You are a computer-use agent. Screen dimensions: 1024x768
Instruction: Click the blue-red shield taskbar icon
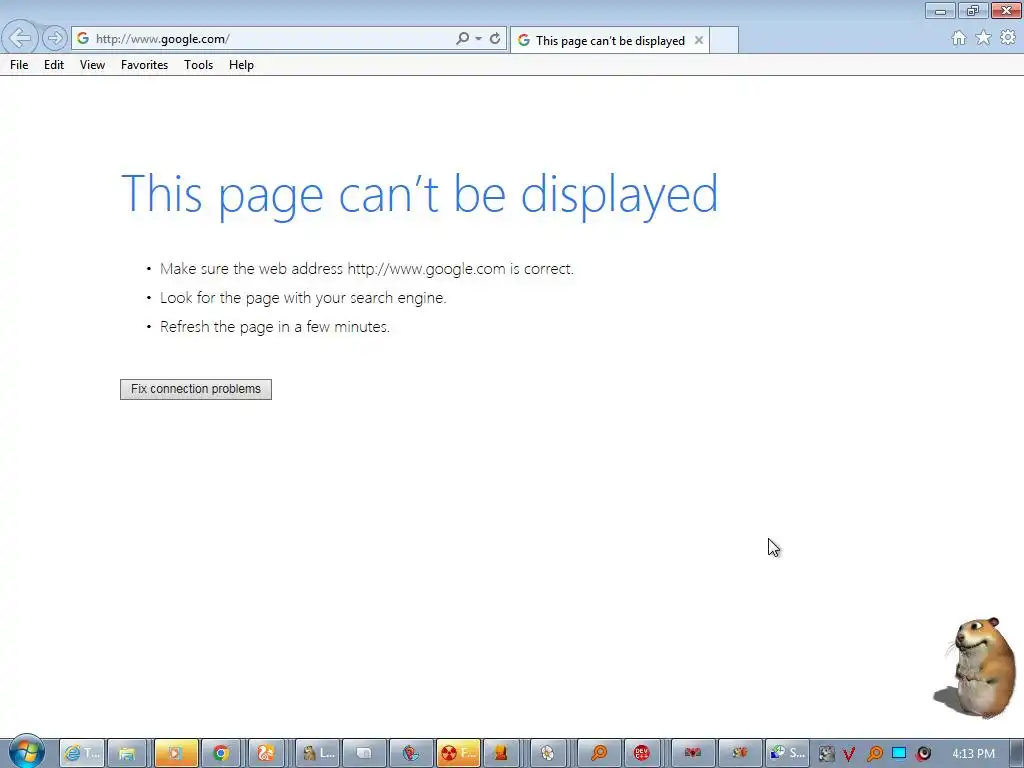pyautogui.click(x=411, y=753)
